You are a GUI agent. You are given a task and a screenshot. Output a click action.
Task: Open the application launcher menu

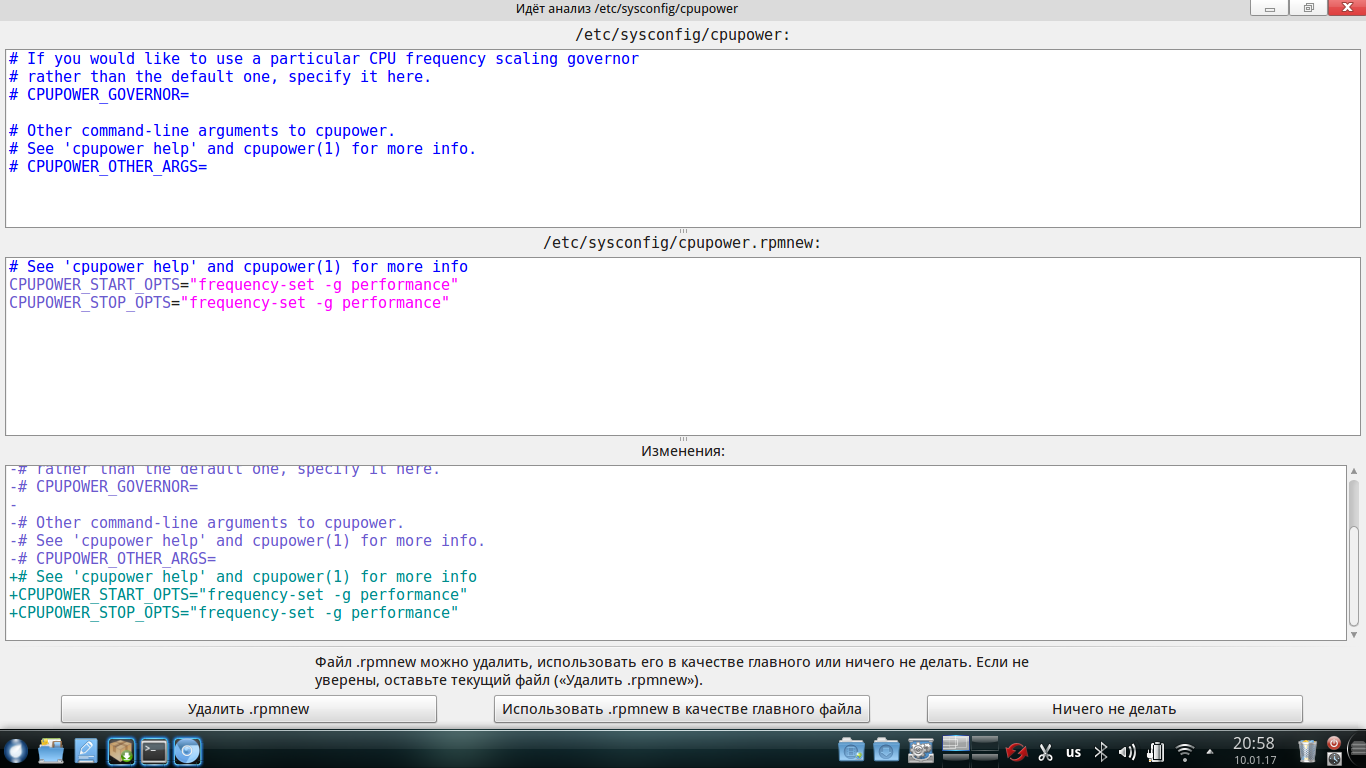point(16,750)
